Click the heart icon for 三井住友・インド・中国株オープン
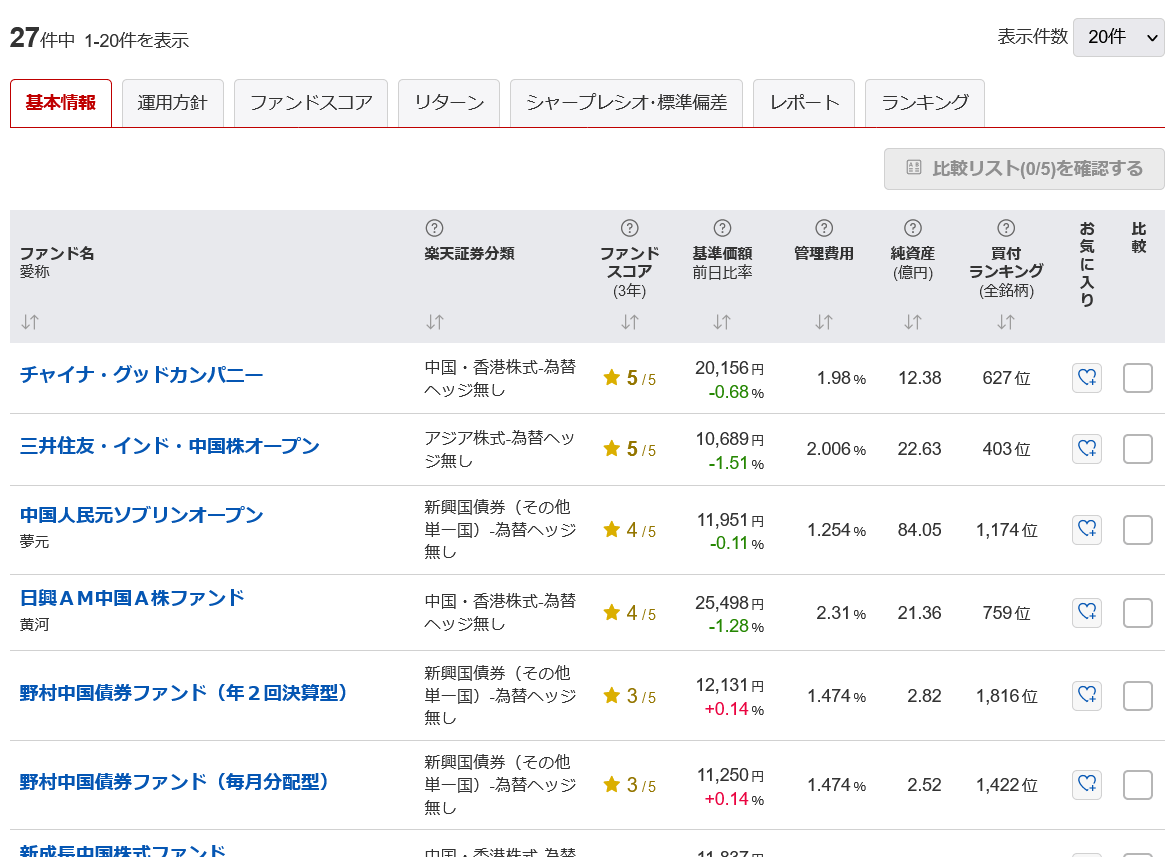This screenshot has height=857, width=1174. tap(1086, 449)
